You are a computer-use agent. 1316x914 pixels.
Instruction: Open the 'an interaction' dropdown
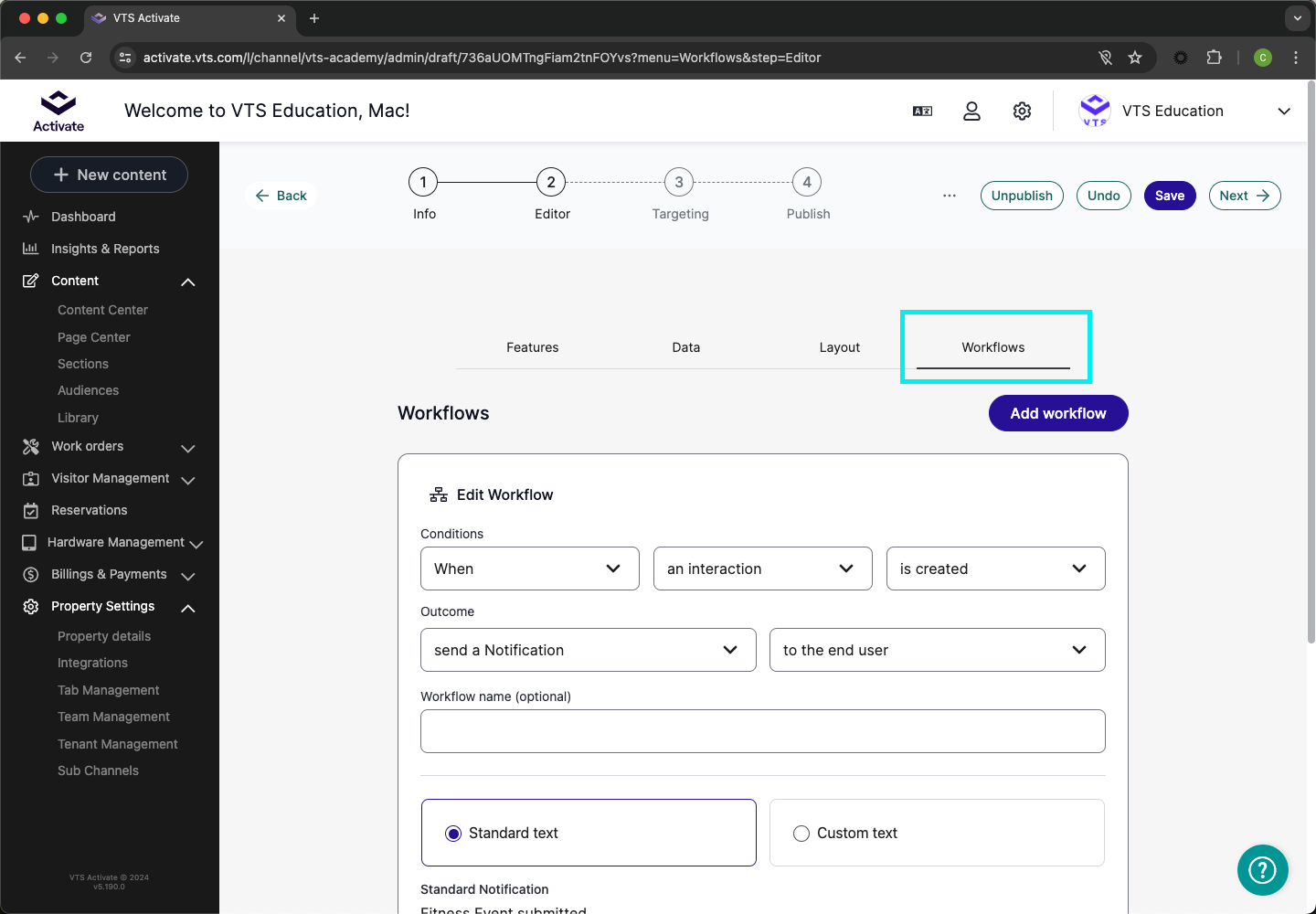click(x=762, y=569)
